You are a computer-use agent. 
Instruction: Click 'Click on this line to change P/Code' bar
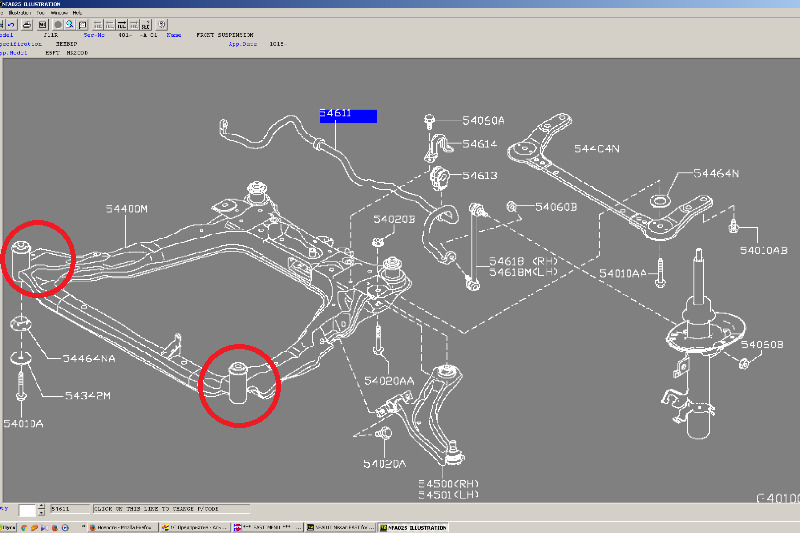pos(170,509)
